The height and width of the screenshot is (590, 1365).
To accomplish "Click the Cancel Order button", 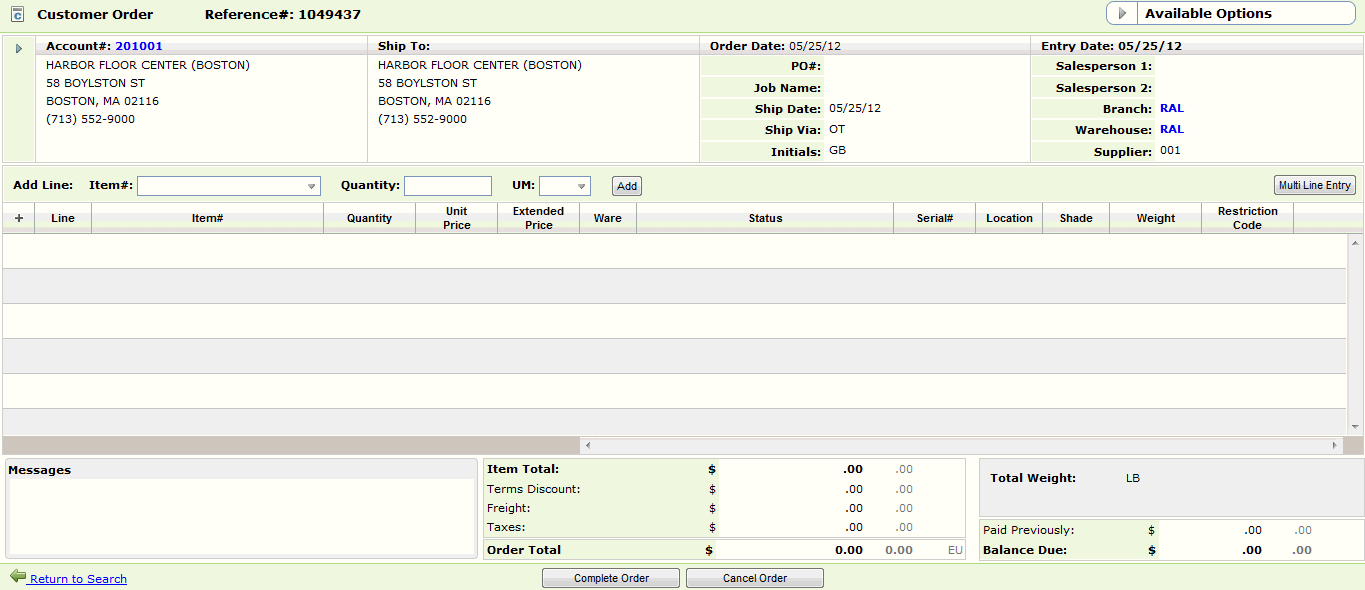I will tap(754, 578).
